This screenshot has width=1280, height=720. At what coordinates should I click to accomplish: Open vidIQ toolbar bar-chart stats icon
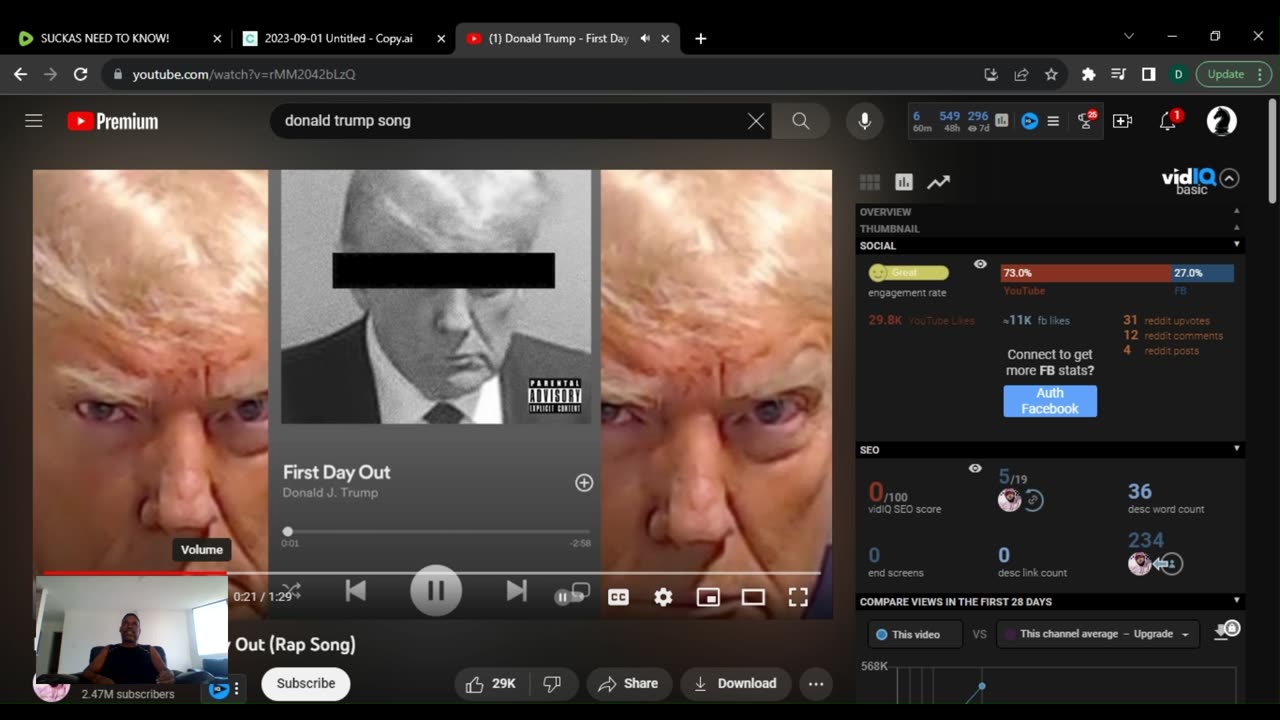[x=1002, y=120]
